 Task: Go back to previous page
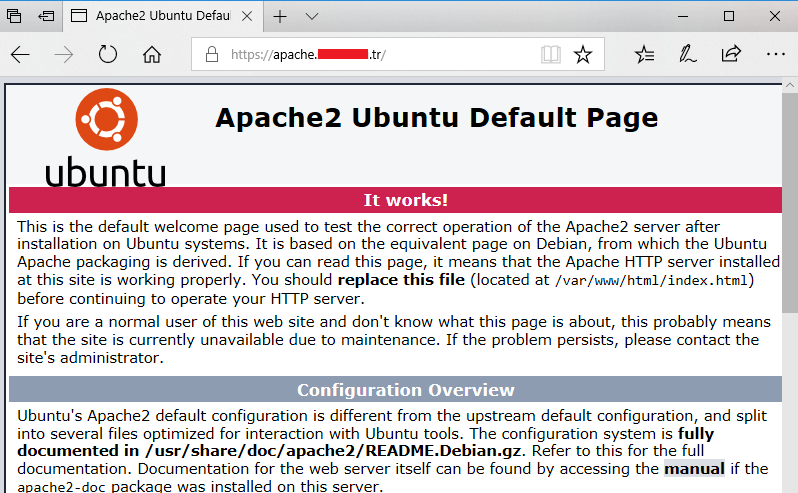click(20, 54)
